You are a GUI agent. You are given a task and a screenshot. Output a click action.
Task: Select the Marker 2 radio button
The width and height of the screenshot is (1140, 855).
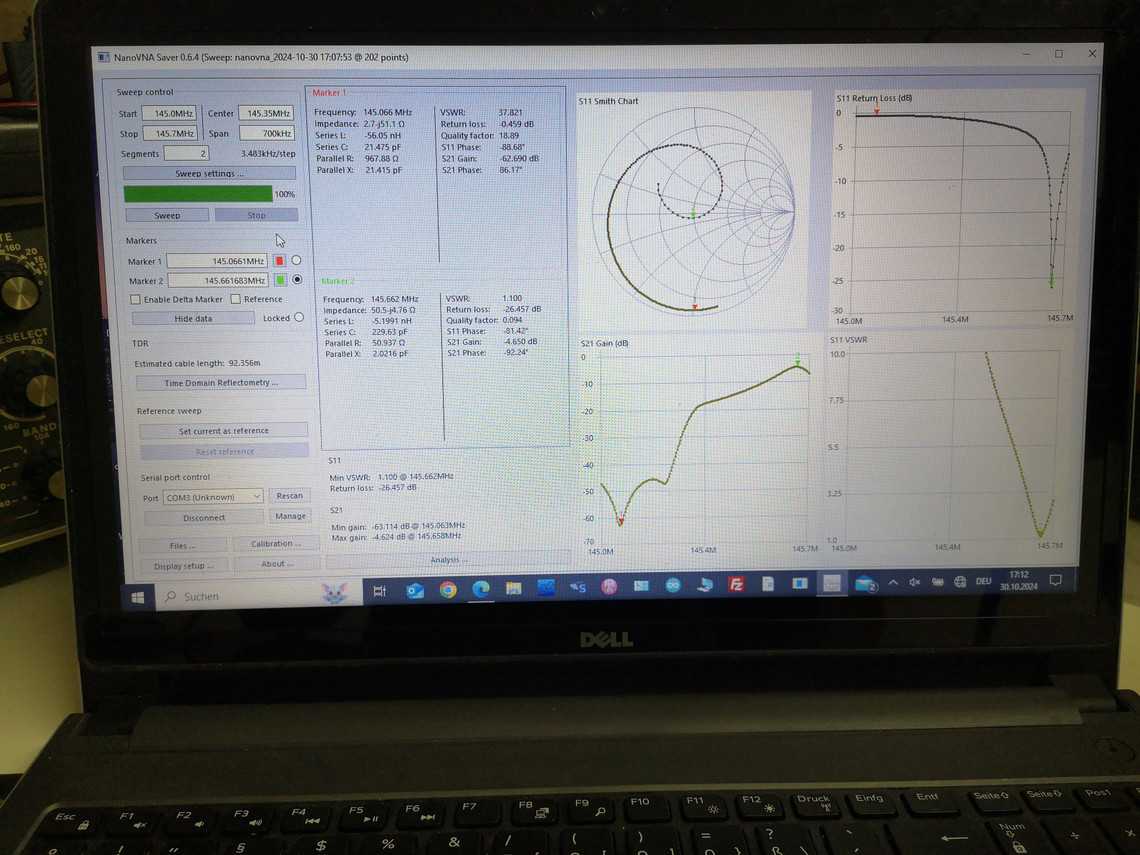point(297,279)
